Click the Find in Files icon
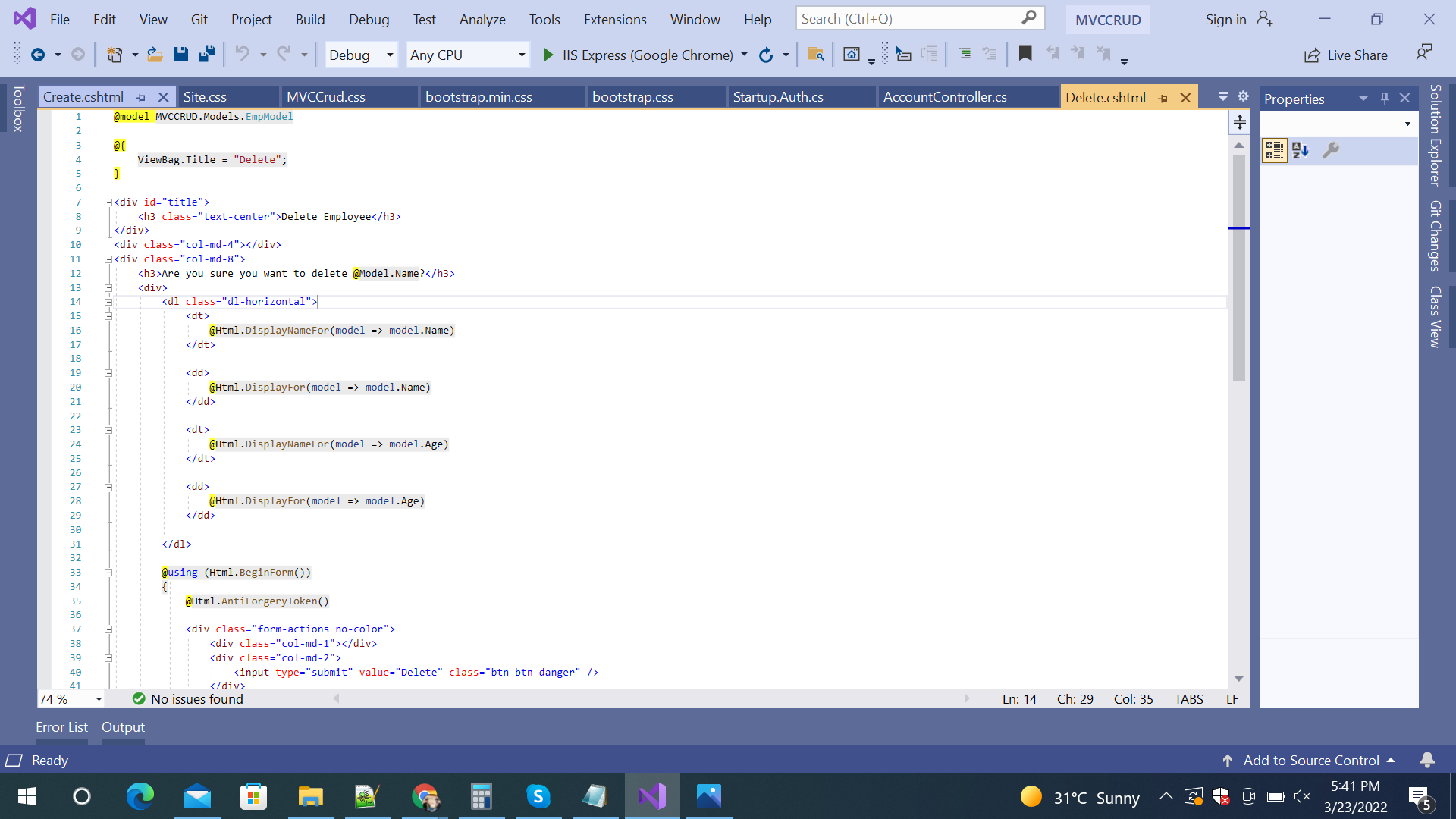The height and width of the screenshot is (819, 1456). click(816, 55)
